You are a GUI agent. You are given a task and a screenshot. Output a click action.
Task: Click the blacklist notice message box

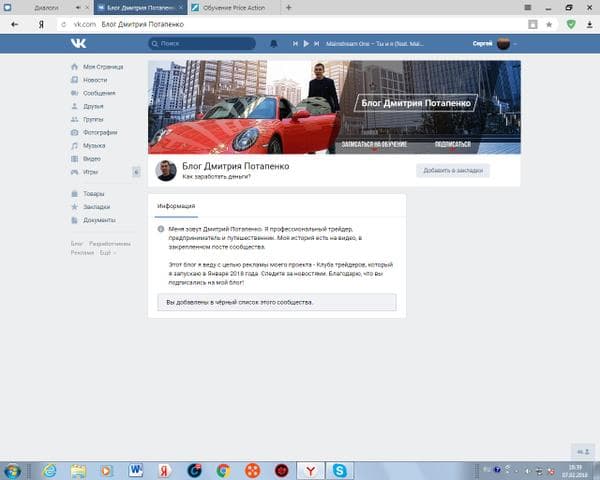pos(277,302)
